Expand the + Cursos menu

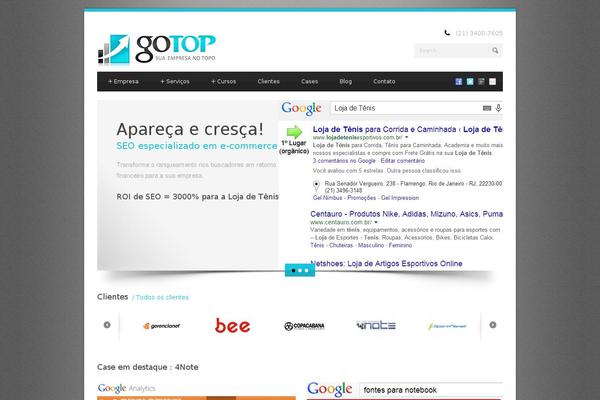click(224, 82)
